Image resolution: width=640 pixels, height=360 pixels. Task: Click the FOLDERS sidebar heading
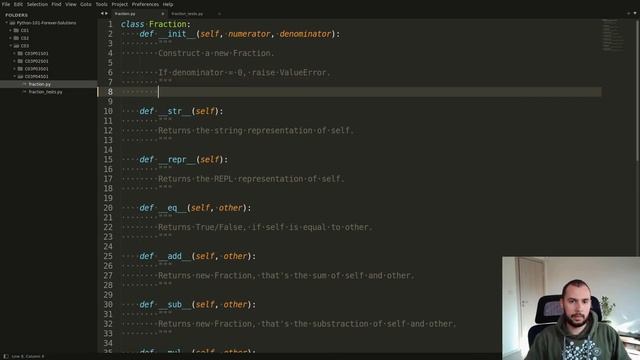pos(17,15)
